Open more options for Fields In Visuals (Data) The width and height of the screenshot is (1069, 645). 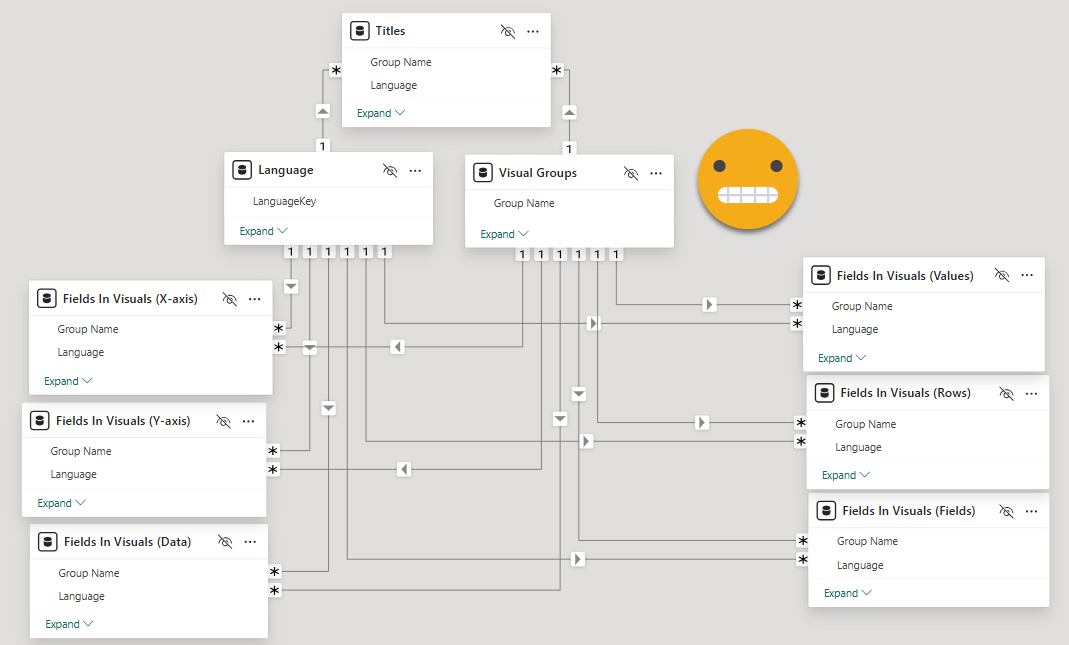[x=250, y=542]
